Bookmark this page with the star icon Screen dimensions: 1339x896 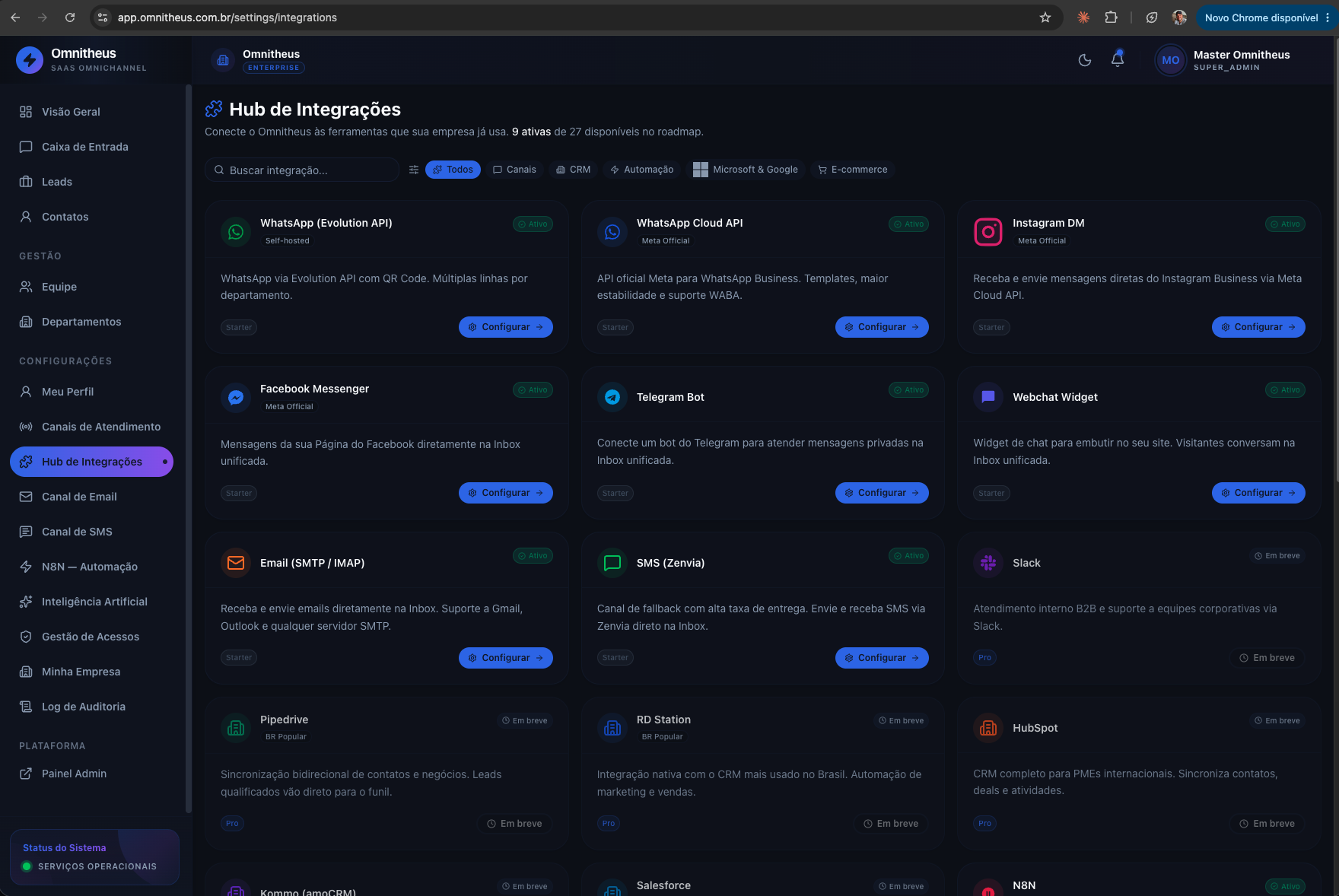tap(1045, 17)
